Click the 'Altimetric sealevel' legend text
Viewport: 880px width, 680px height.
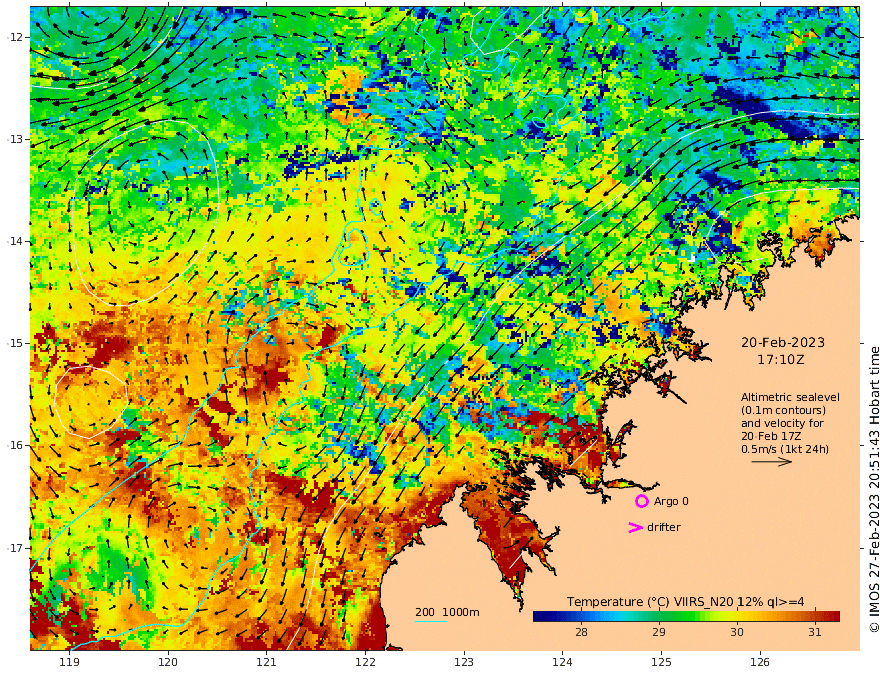click(790, 397)
